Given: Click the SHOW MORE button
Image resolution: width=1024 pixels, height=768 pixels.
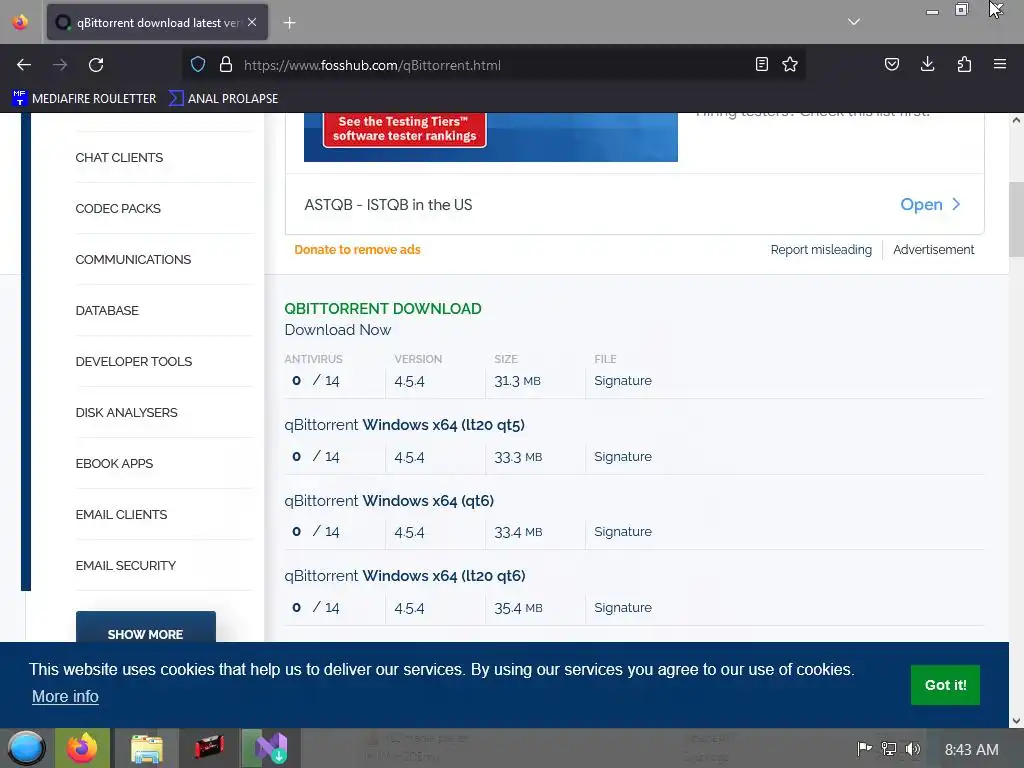Looking at the screenshot, I should pos(146,628).
